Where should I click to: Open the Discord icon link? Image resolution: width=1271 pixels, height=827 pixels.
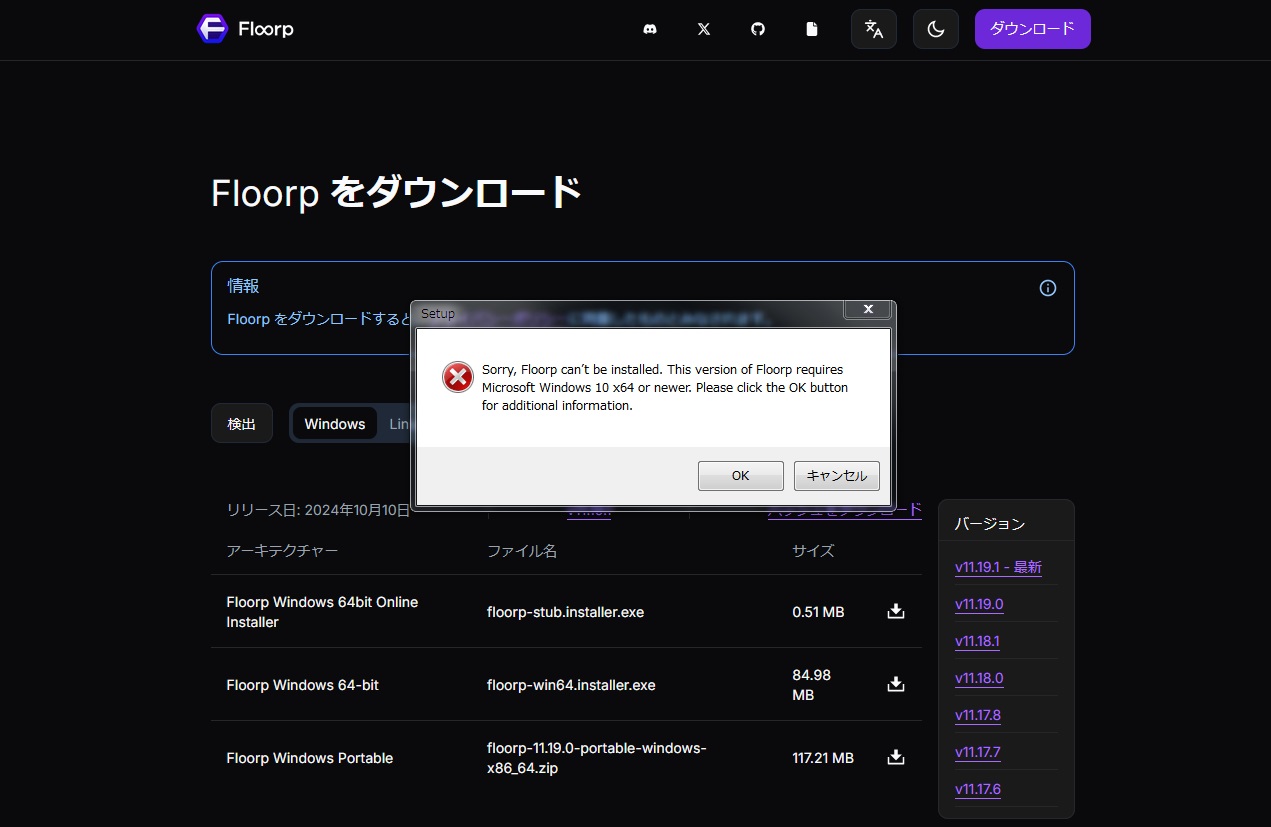650,29
